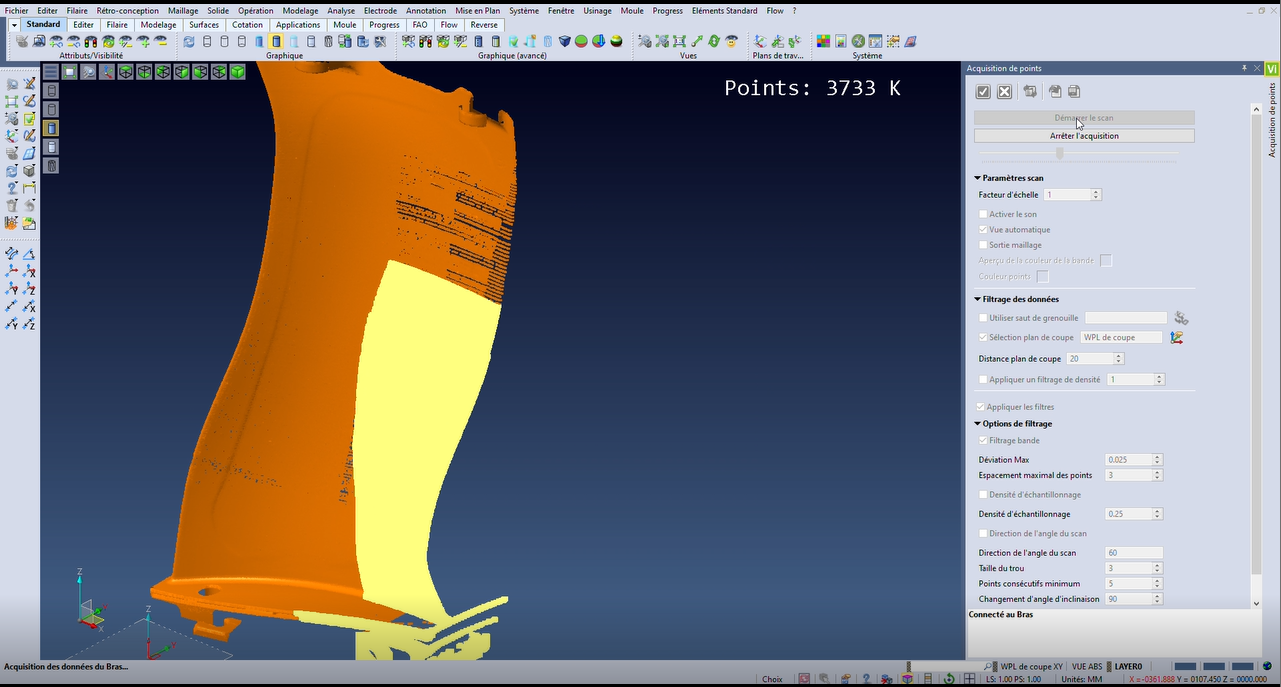
Task: Click the slider handle below the acquisition buttons
Action: tap(1060, 154)
